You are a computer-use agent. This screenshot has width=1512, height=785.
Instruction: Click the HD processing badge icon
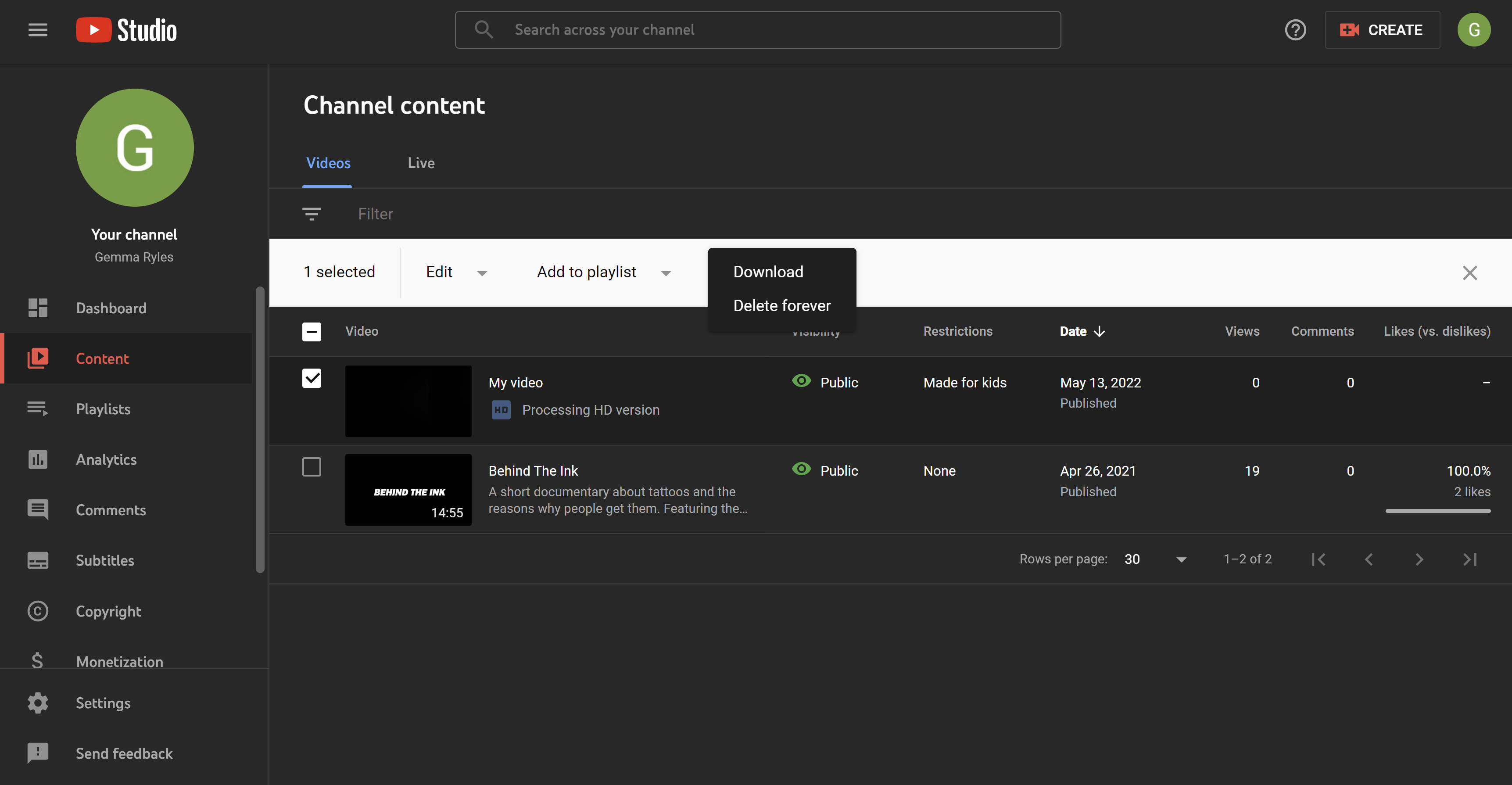point(501,410)
